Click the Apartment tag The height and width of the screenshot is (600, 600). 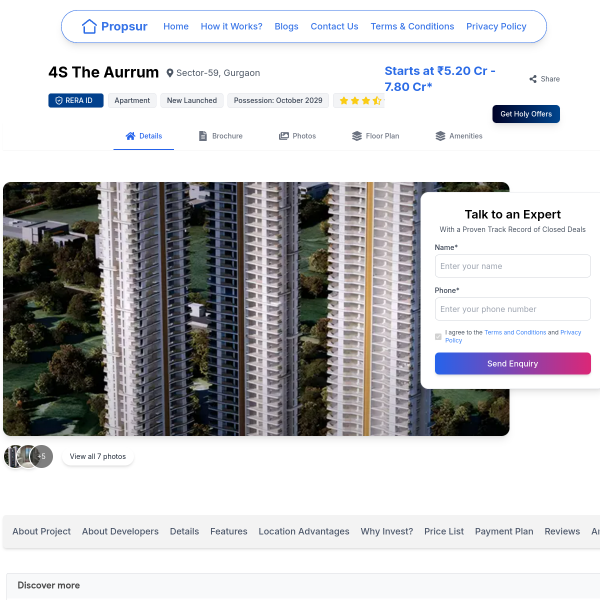tap(132, 101)
